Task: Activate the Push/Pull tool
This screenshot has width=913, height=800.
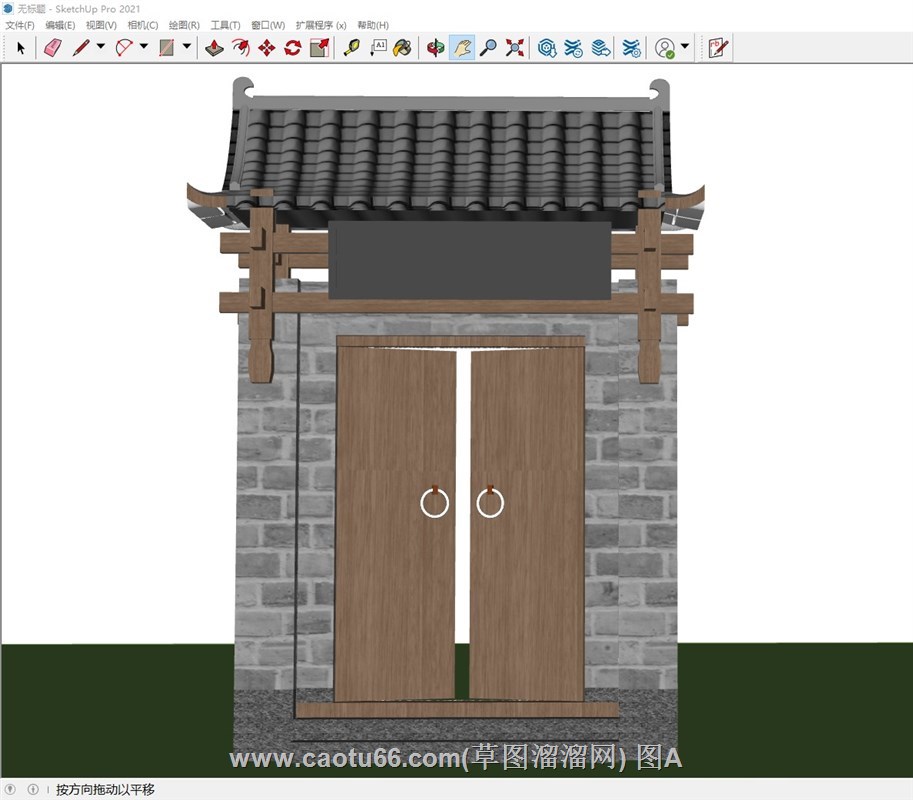Action: coord(214,47)
